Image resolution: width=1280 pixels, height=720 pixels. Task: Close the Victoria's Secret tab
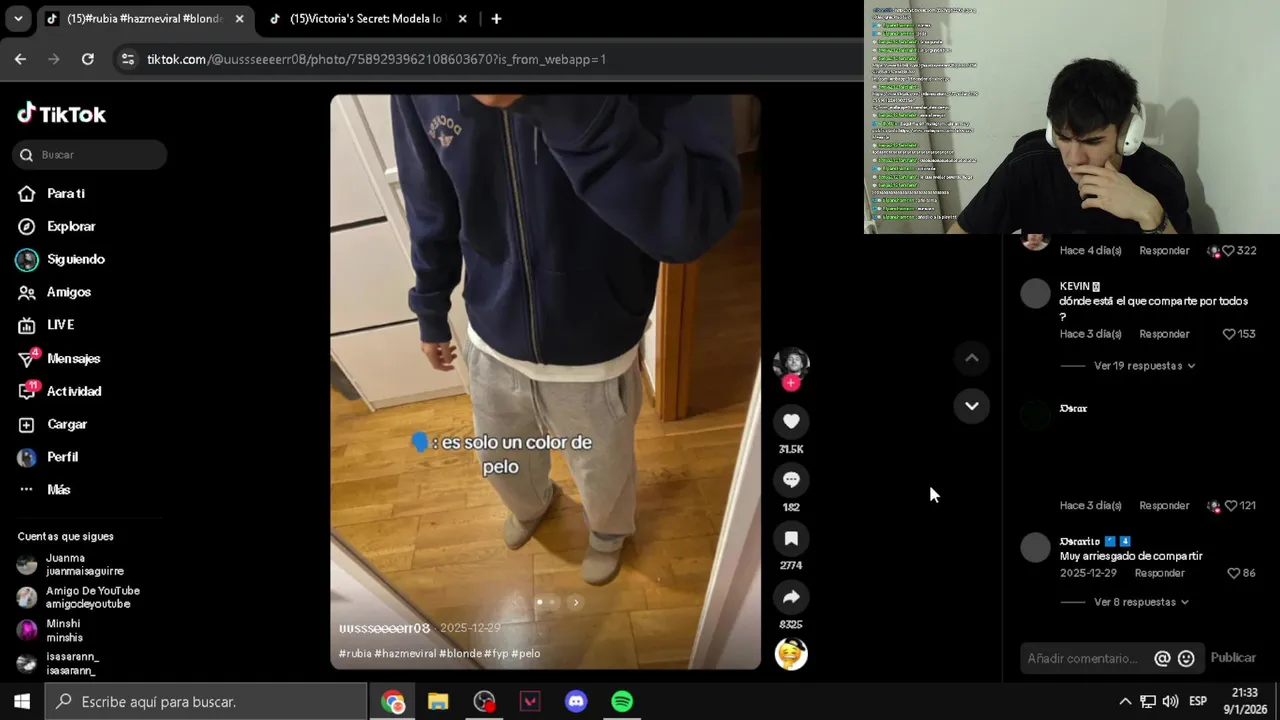(462, 19)
